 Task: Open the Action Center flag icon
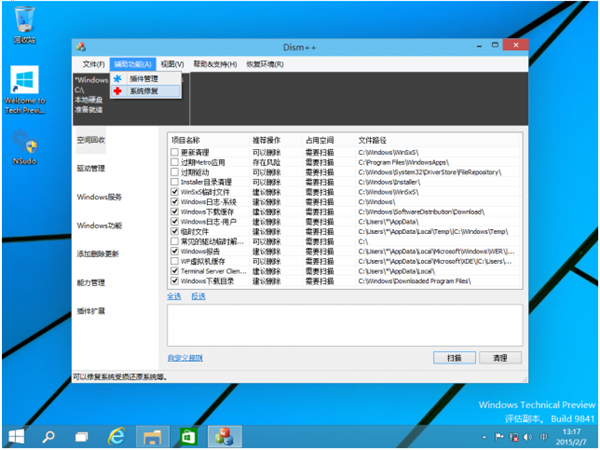tap(499, 437)
